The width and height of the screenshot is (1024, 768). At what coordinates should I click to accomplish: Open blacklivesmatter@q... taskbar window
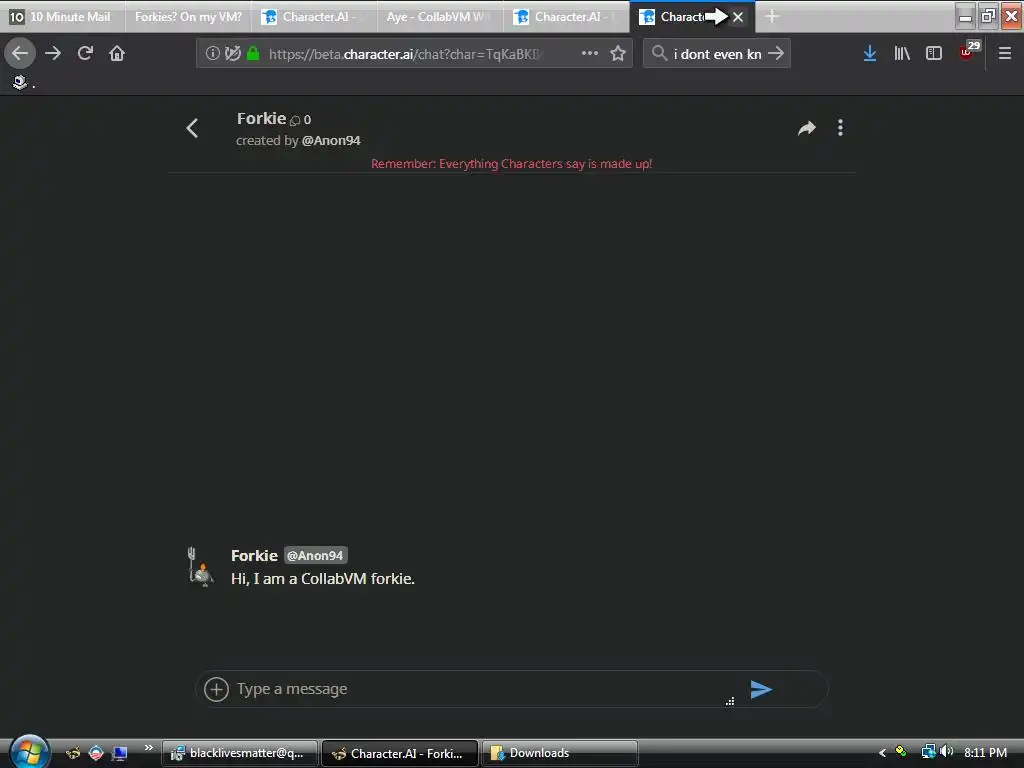(x=240, y=753)
